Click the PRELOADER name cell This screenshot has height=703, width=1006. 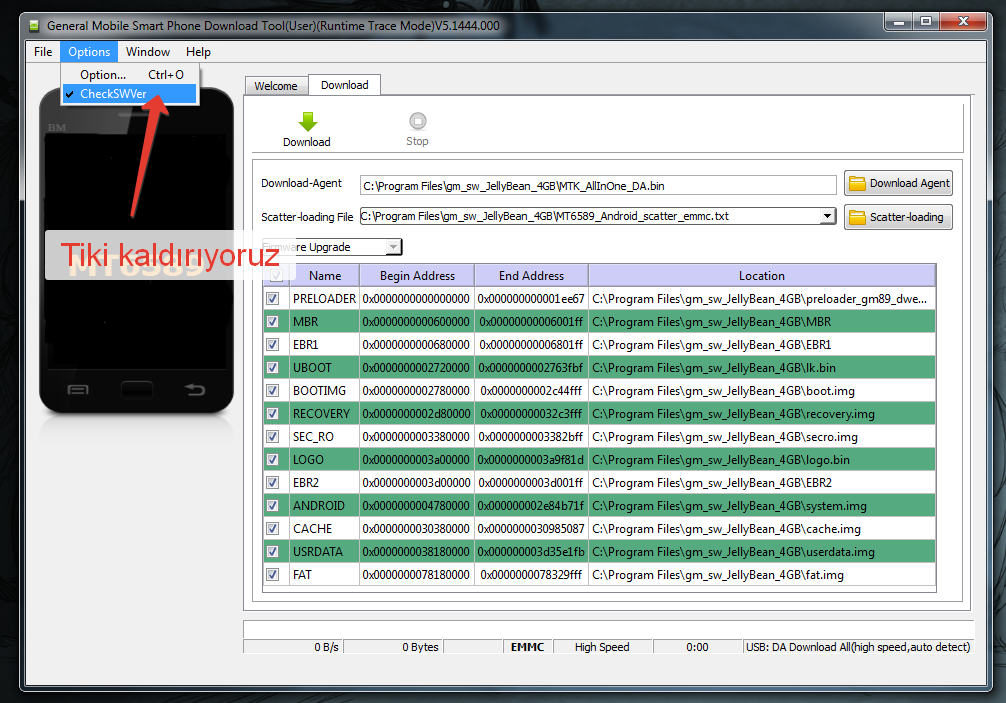(324, 299)
